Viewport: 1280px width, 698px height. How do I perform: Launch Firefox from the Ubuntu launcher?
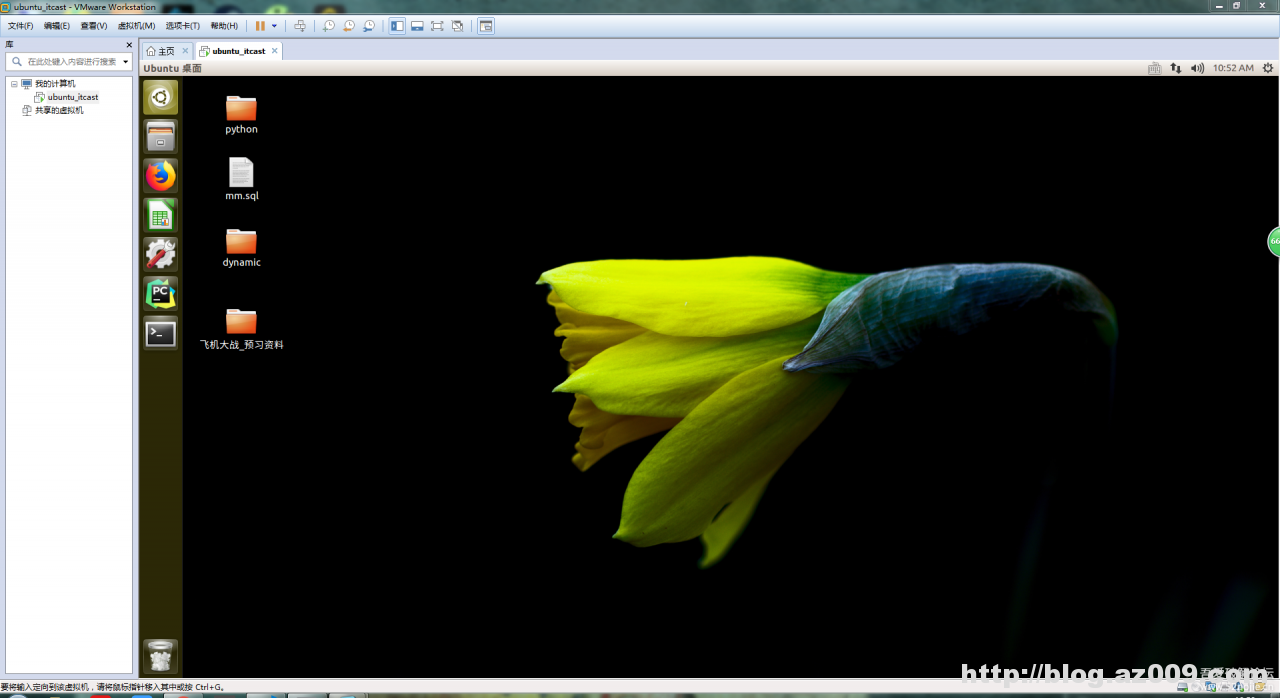[x=160, y=176]
